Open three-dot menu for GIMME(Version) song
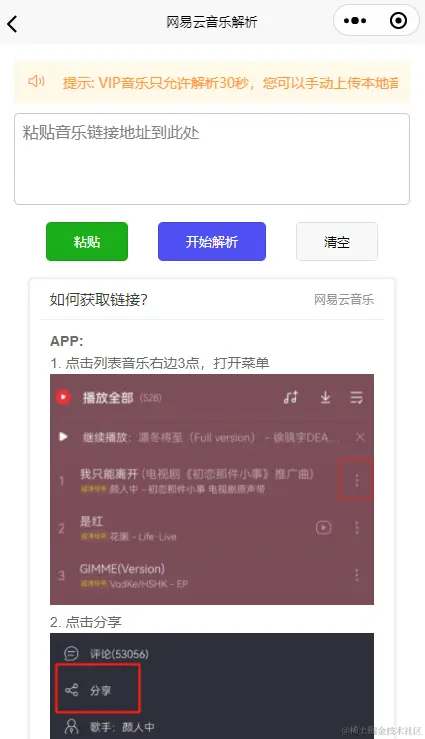 (357, 575)
